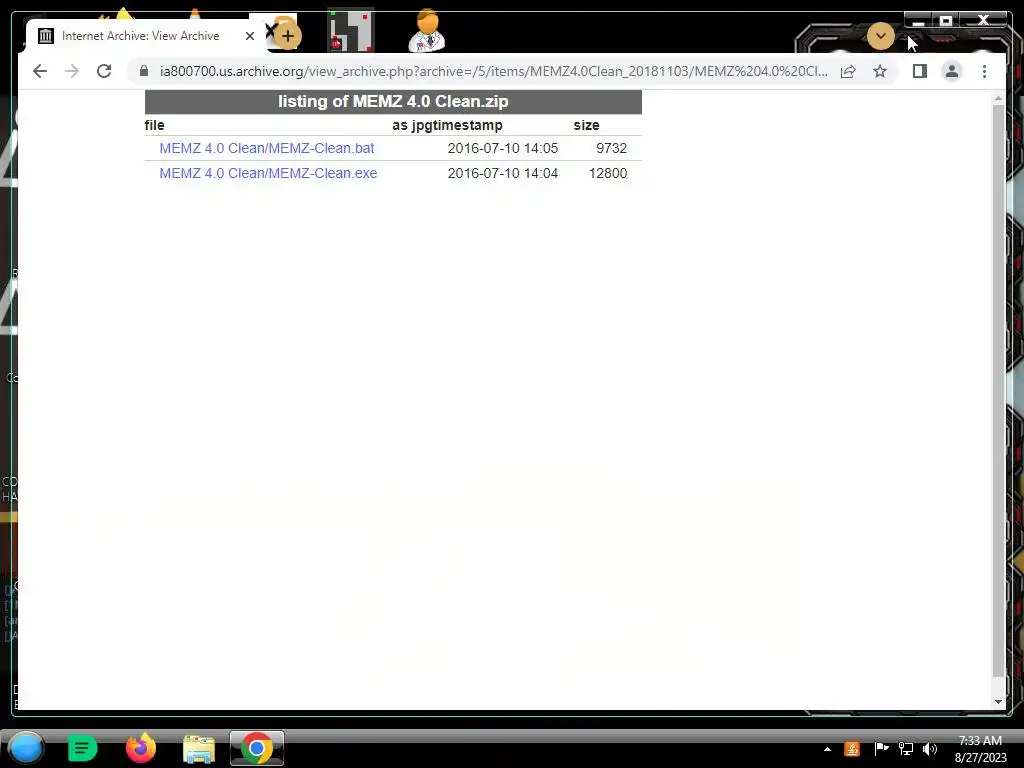Click the 'listing of MEMZ 4.0 Clean.zip' heading

tap(393, 101)
